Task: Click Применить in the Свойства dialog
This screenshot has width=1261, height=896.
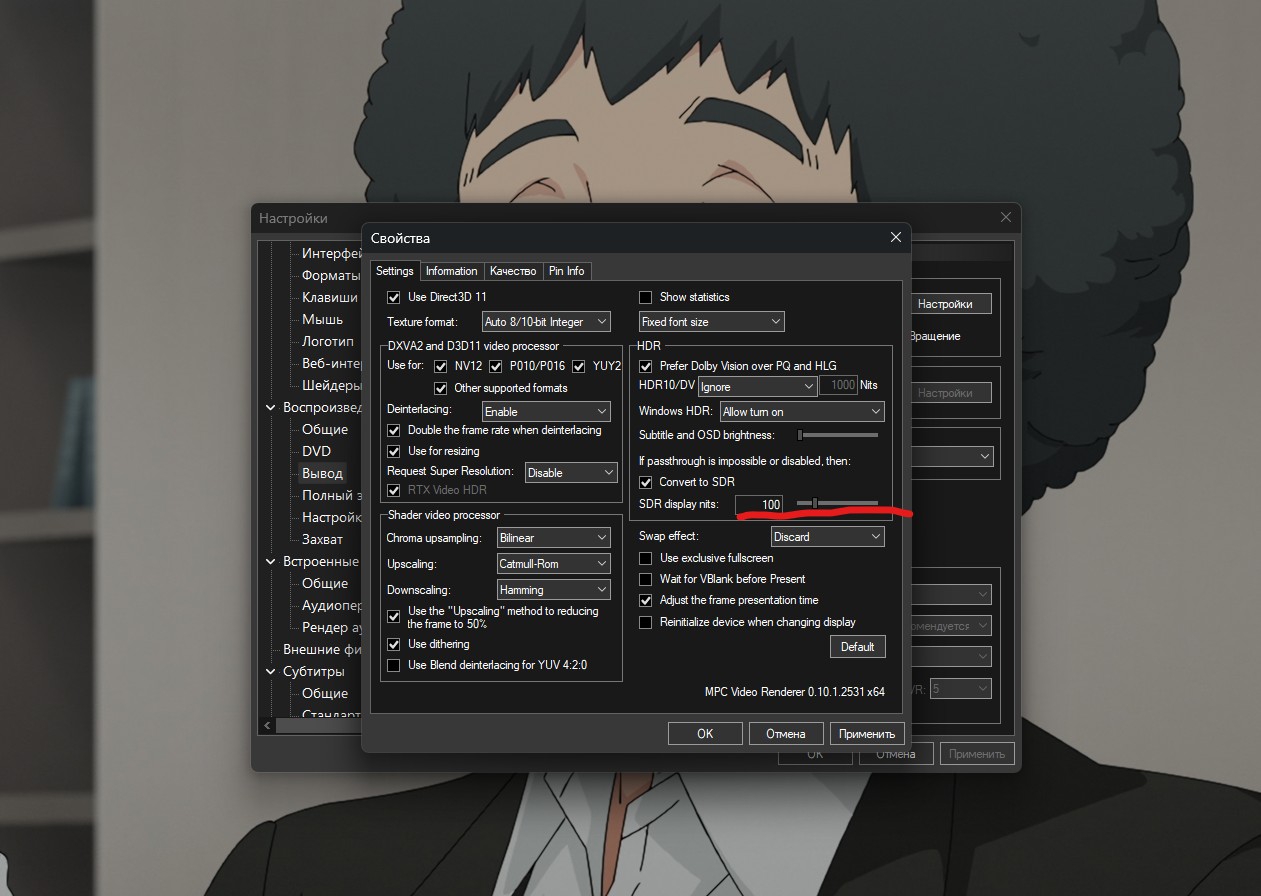Action: tap(867, 734)
